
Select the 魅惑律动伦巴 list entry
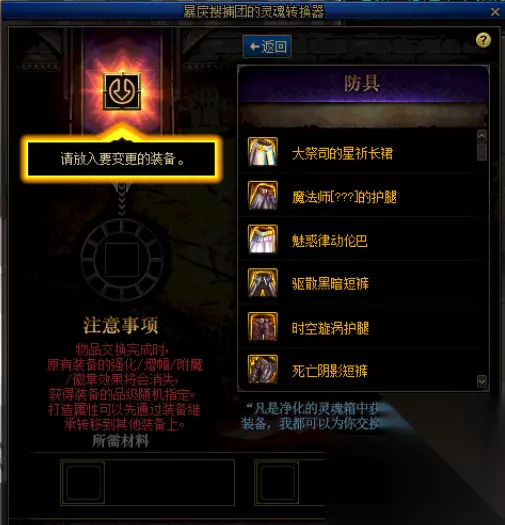coord(360,239)
